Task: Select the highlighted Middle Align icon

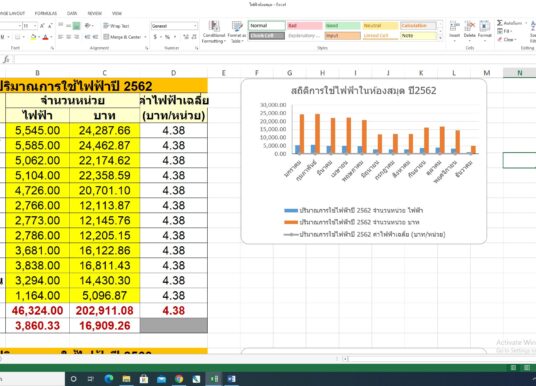Action: point(76,26)
